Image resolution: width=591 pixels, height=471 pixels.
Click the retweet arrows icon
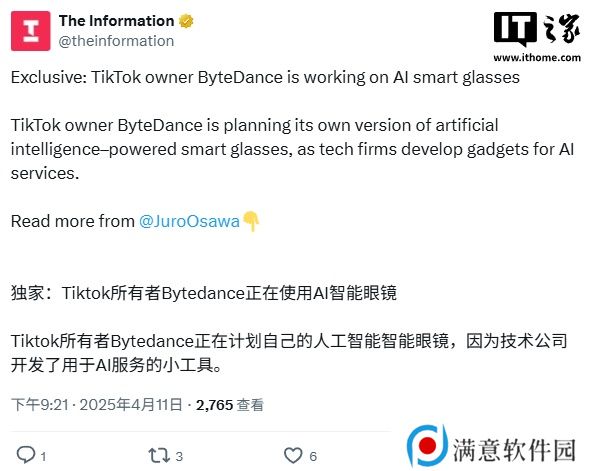[x=159, y=455]
